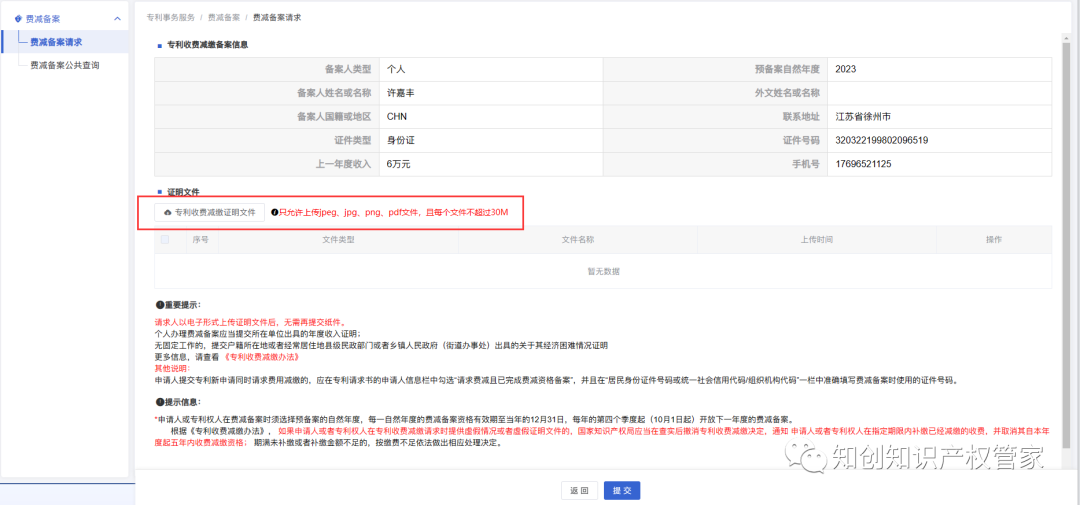Select the address value 江苏省徐州市

864,116
